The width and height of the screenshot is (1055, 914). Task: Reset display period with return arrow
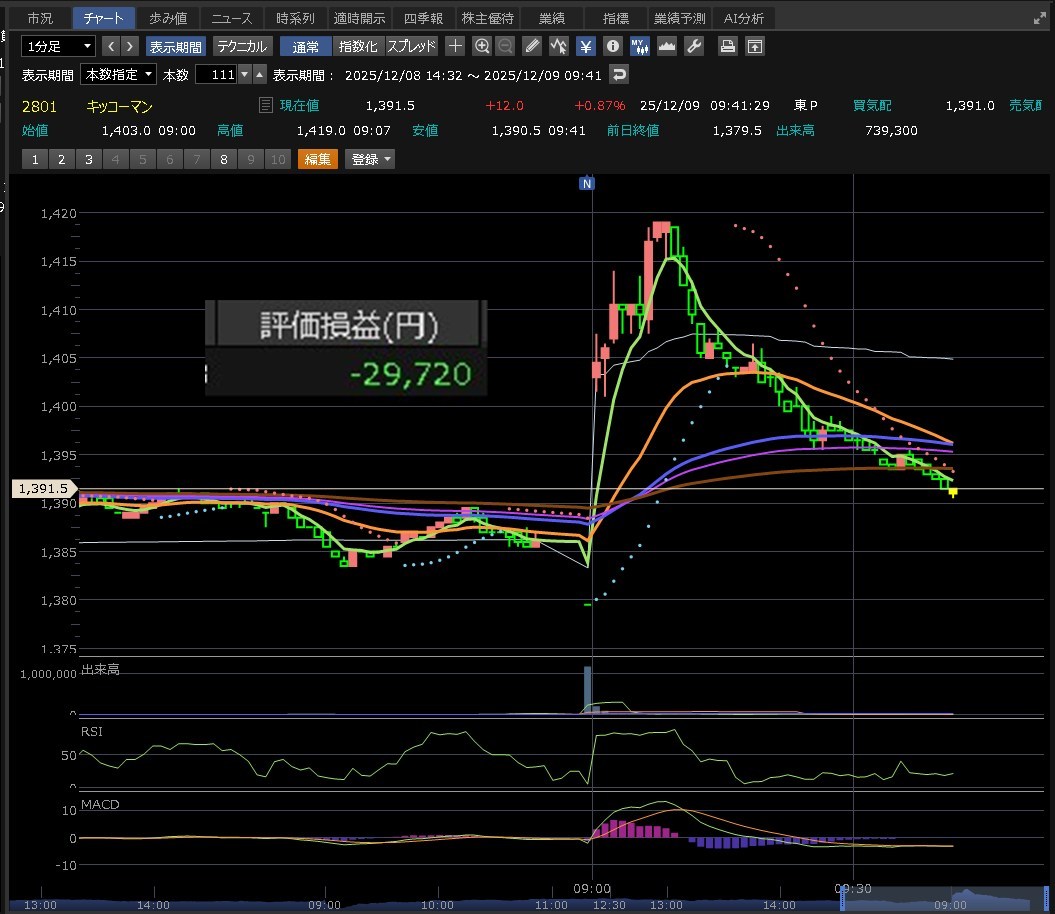pyautogui.click(x=620, y=74)
